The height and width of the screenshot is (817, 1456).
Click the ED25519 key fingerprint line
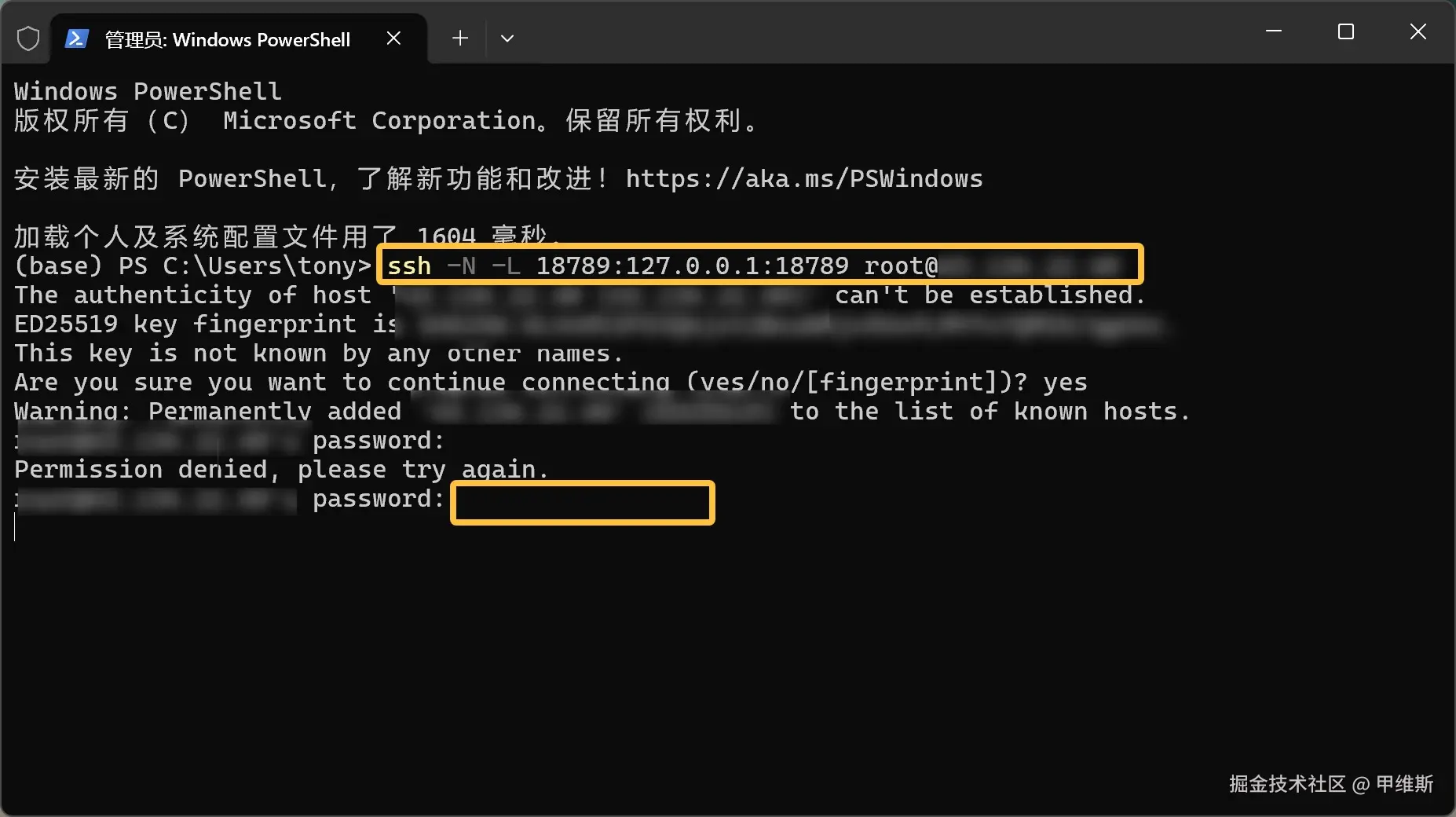tap(204, 324)
